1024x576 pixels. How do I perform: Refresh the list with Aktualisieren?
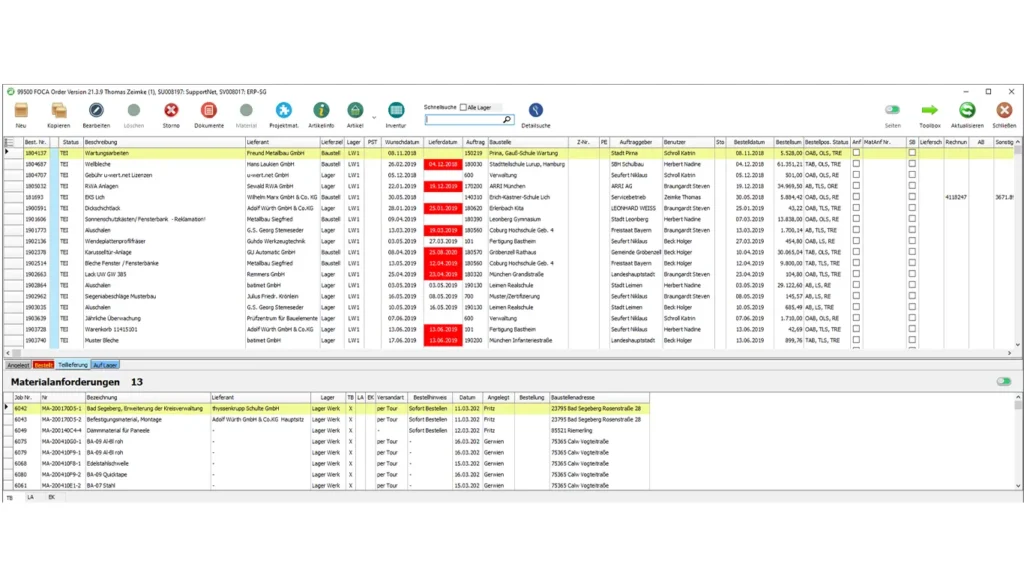click(967, 111)
